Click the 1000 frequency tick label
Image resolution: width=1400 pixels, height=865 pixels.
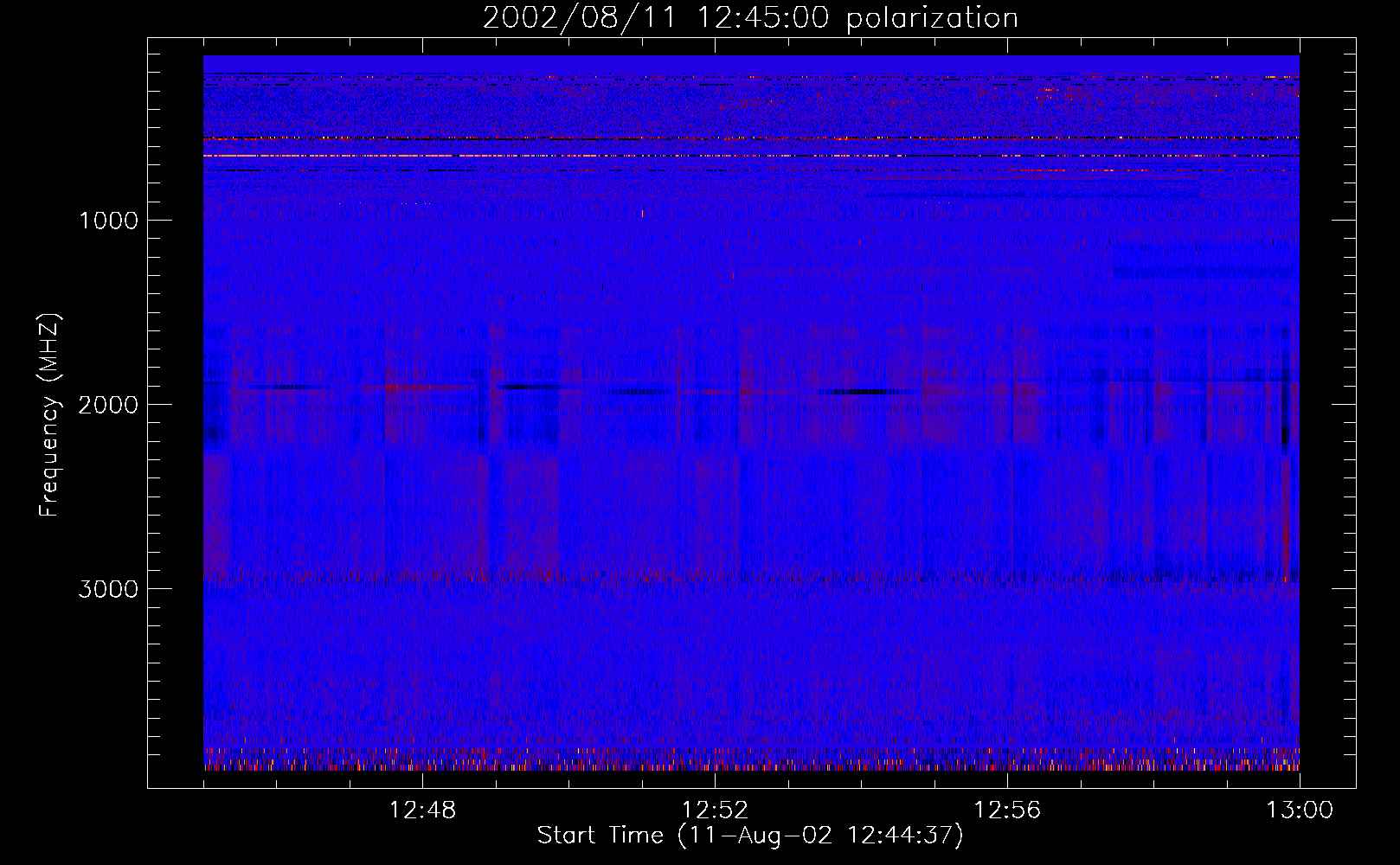tap(108, 221)
